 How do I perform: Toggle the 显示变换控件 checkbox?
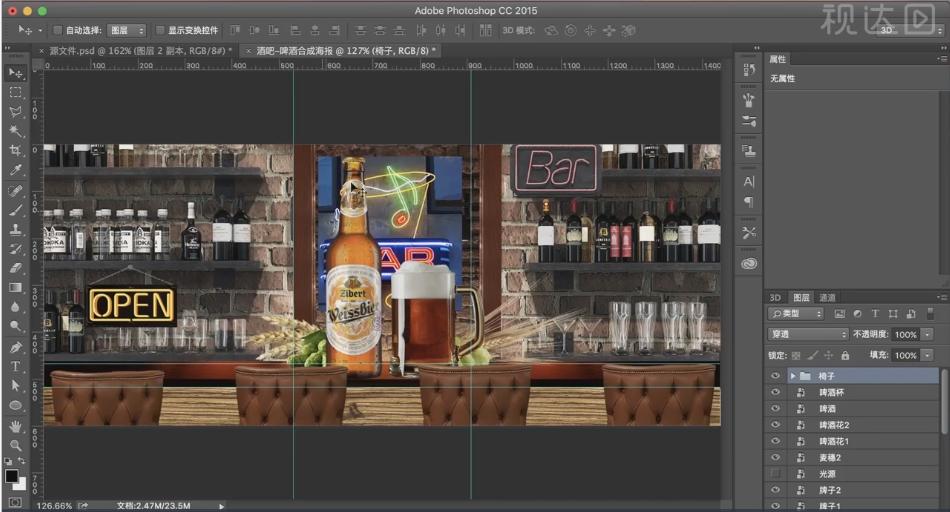[160, 30]
